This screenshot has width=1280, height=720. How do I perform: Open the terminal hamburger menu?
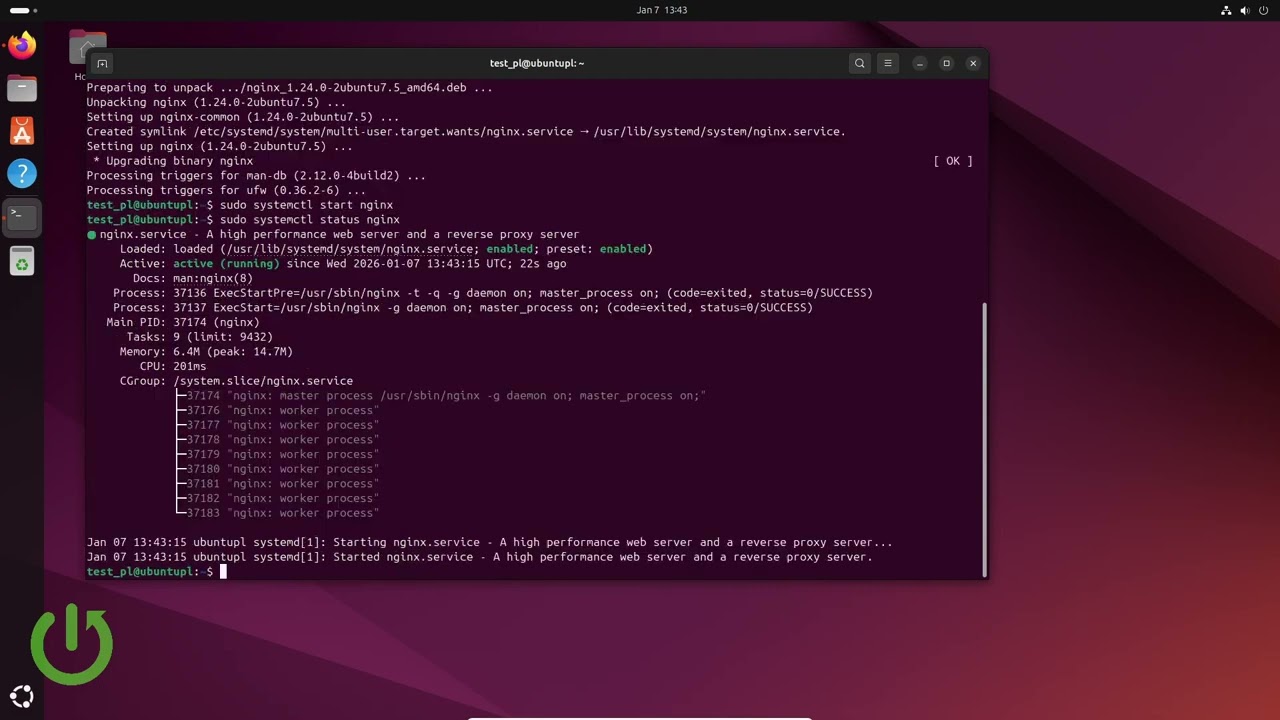click(887, 63)
